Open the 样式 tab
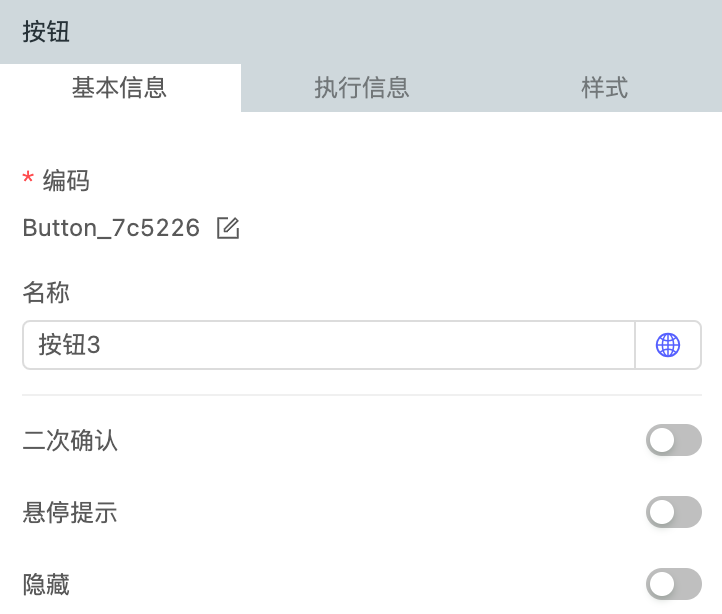722x614 pixels. (604, 88)
